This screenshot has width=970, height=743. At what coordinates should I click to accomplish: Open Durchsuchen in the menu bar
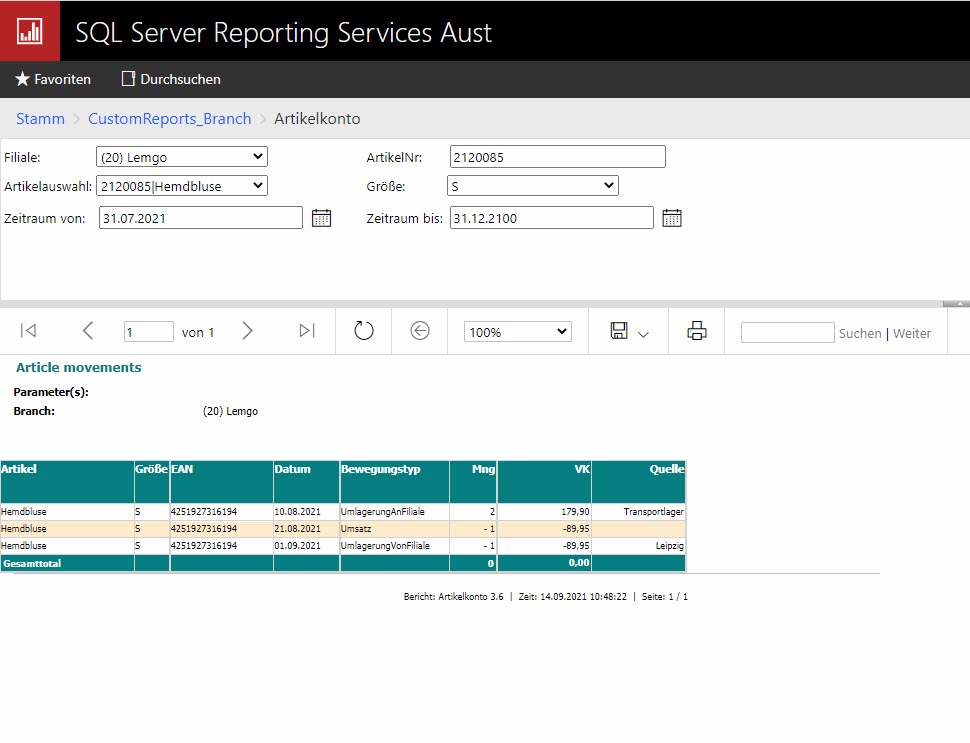pyautogui.click(x=171, y=79)
